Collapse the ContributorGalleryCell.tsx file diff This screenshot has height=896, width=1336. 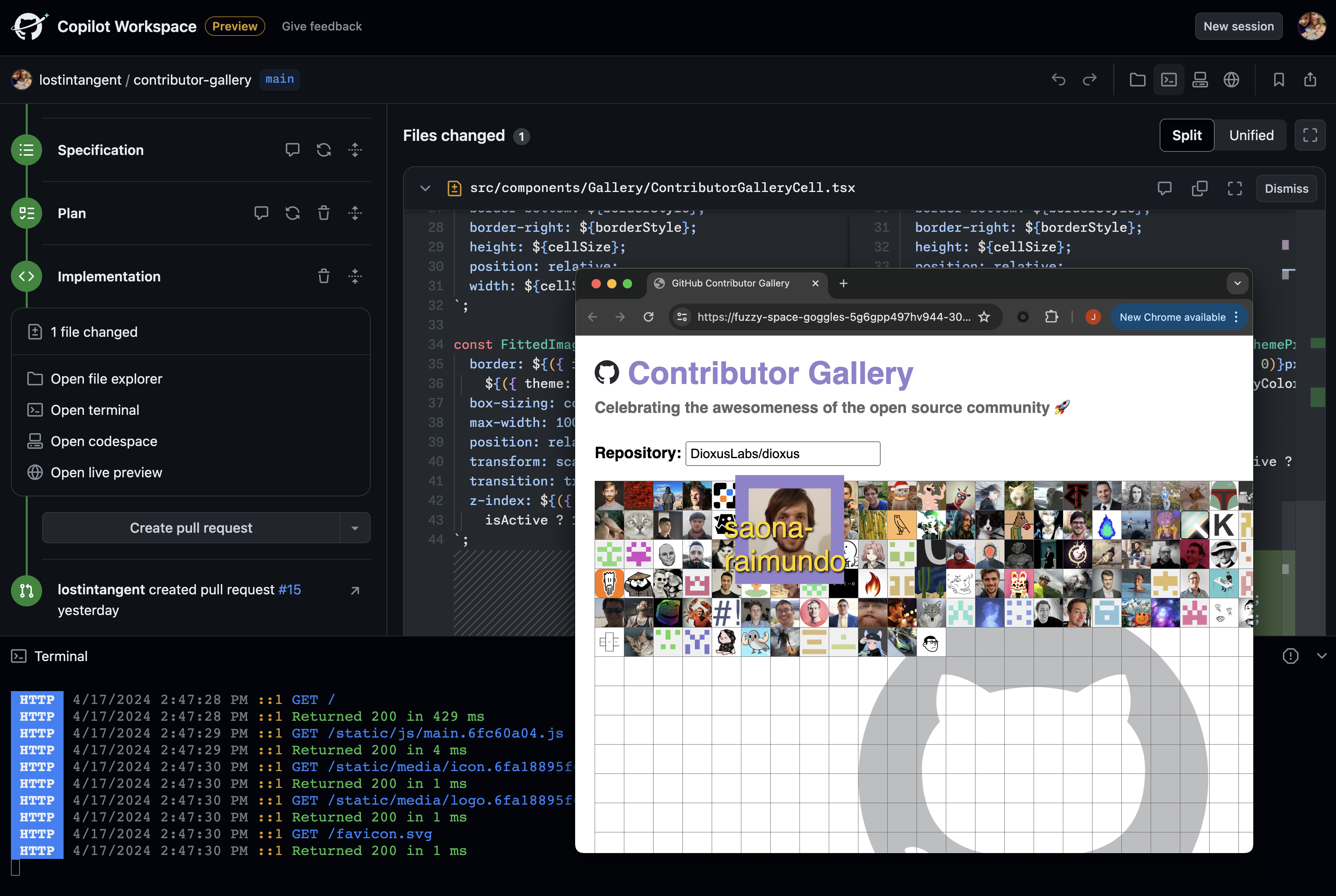point(425,188)
